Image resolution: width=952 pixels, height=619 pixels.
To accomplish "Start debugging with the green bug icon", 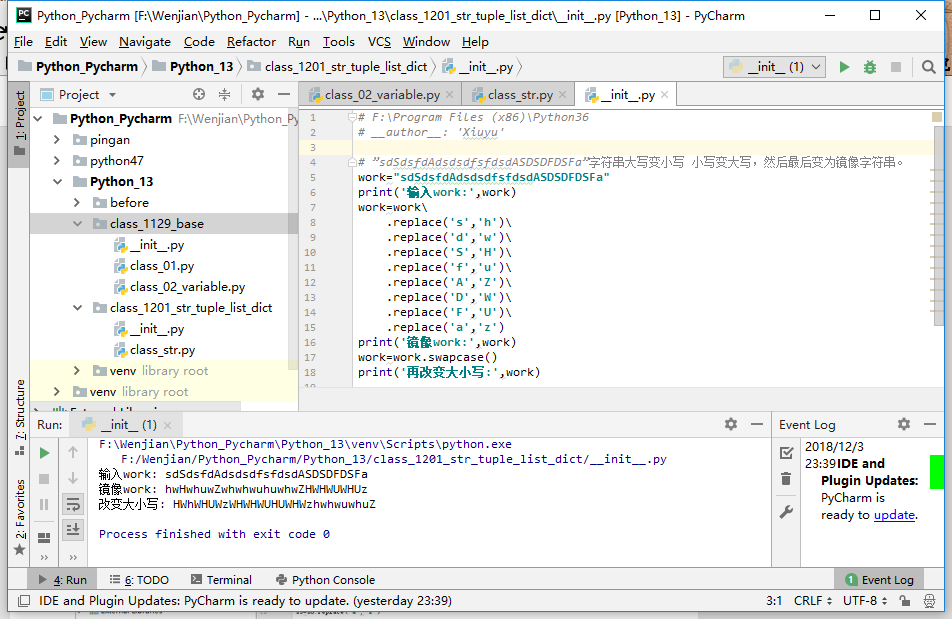I will point(870,67).
